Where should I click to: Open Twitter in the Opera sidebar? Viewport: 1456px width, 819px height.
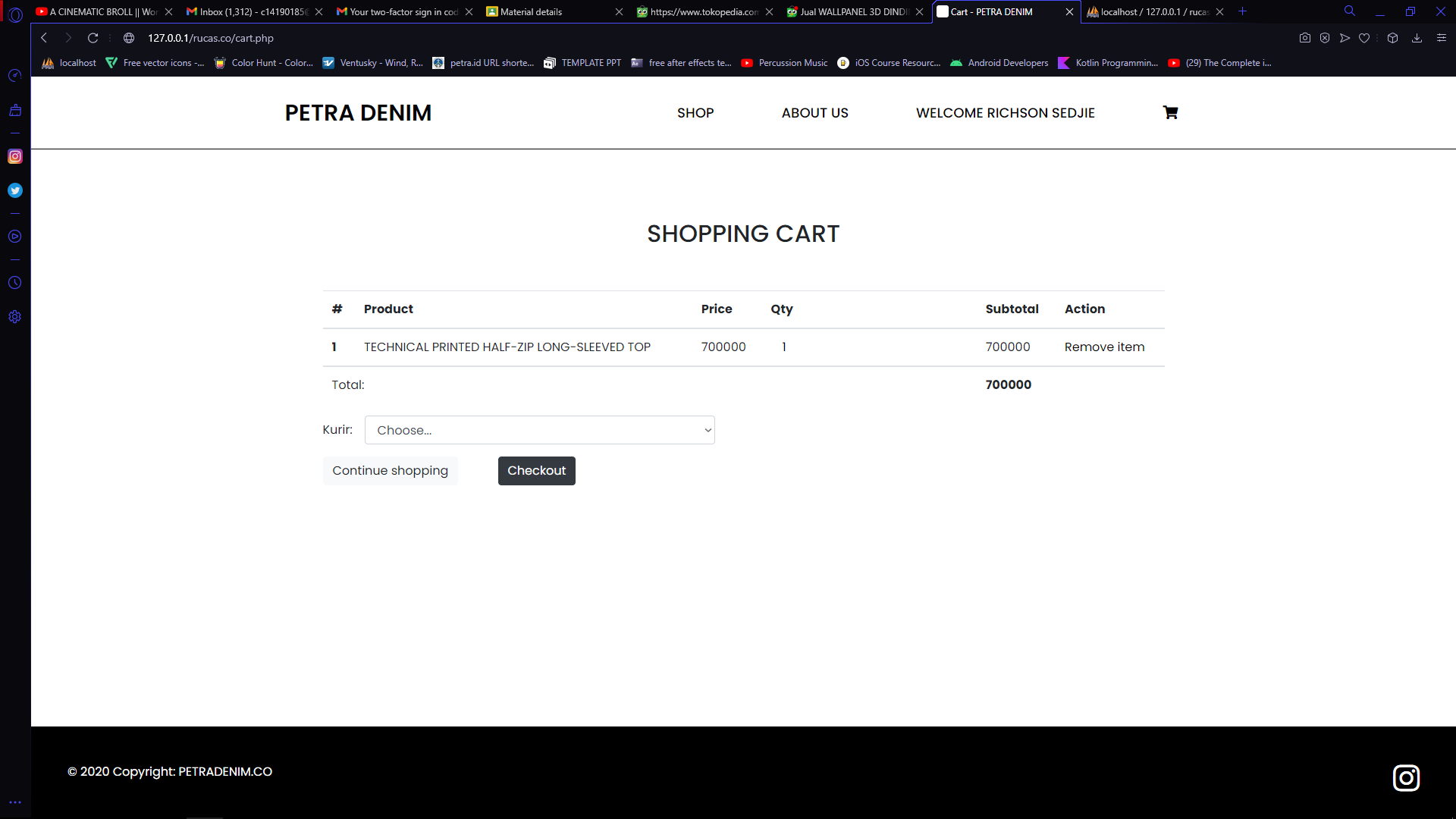[15, 190]
